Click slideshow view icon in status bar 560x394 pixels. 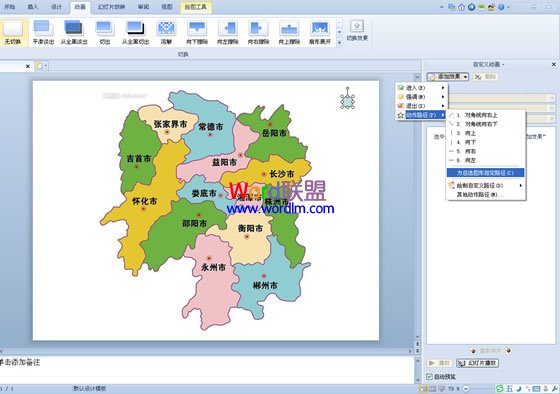tap(441, 388)
